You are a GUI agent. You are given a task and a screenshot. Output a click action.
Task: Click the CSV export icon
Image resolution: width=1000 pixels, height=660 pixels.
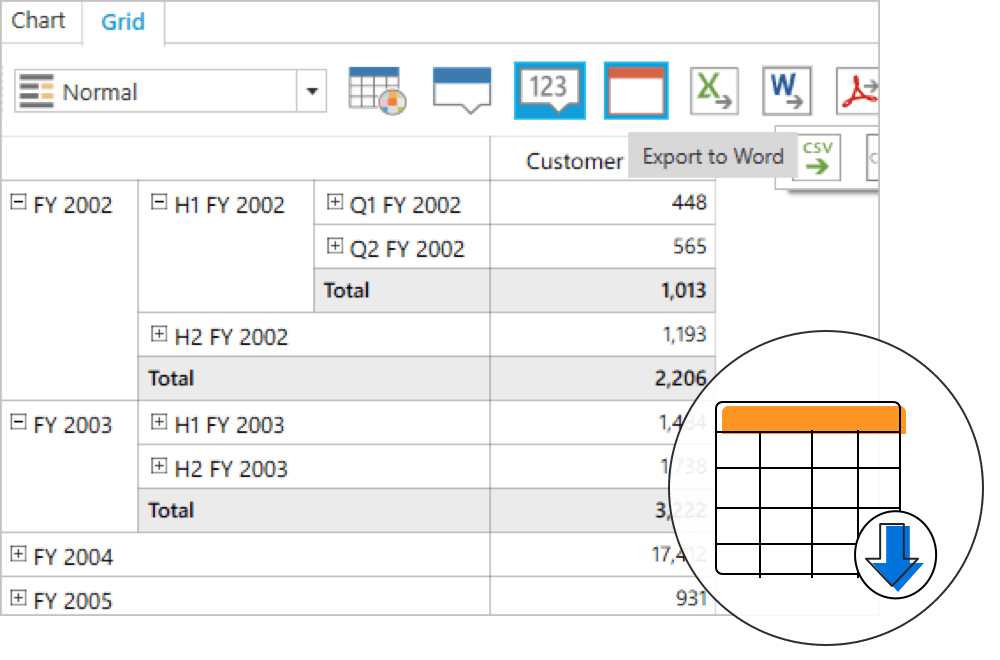coord(818,157)
